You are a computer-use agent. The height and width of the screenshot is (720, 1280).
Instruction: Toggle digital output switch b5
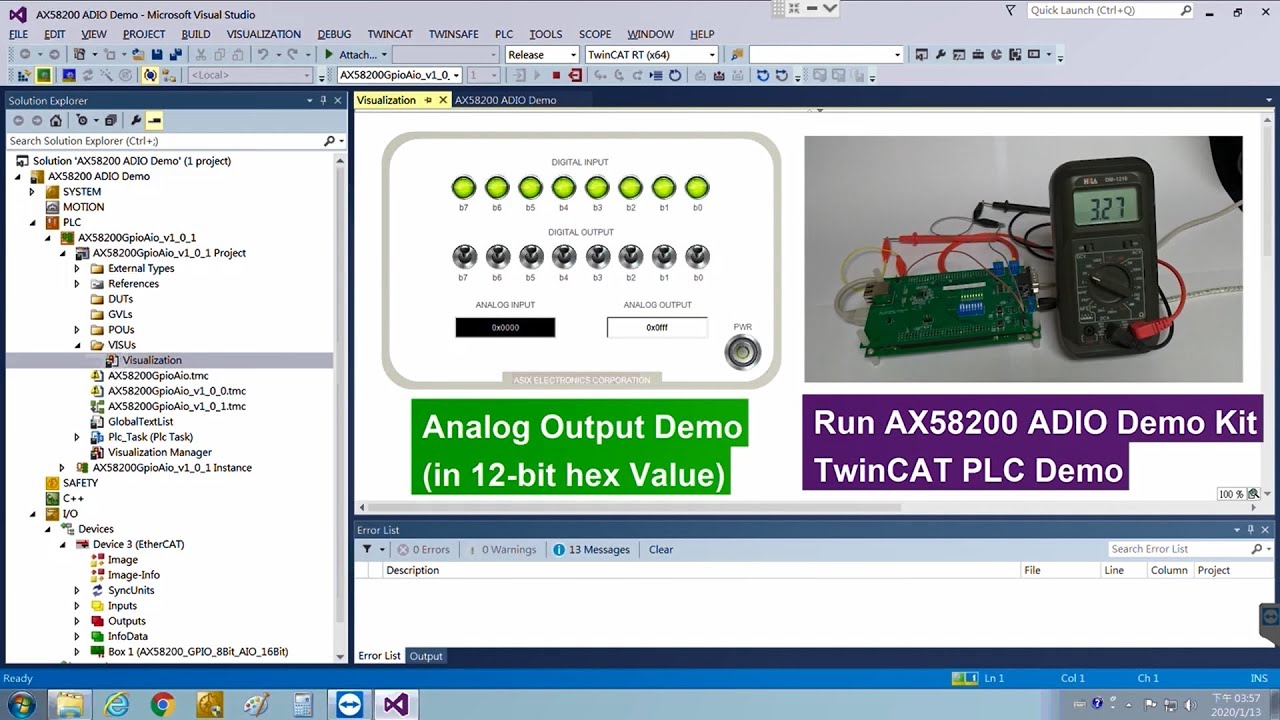tap(530, 257)
